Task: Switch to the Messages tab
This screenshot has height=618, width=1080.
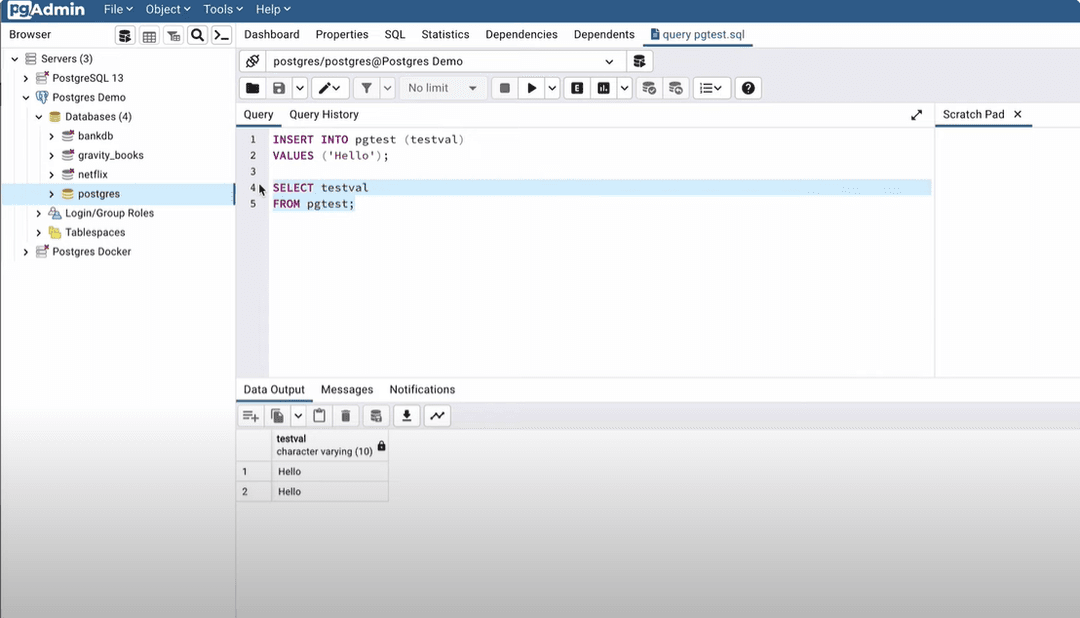Action: [x=347, y=390]
